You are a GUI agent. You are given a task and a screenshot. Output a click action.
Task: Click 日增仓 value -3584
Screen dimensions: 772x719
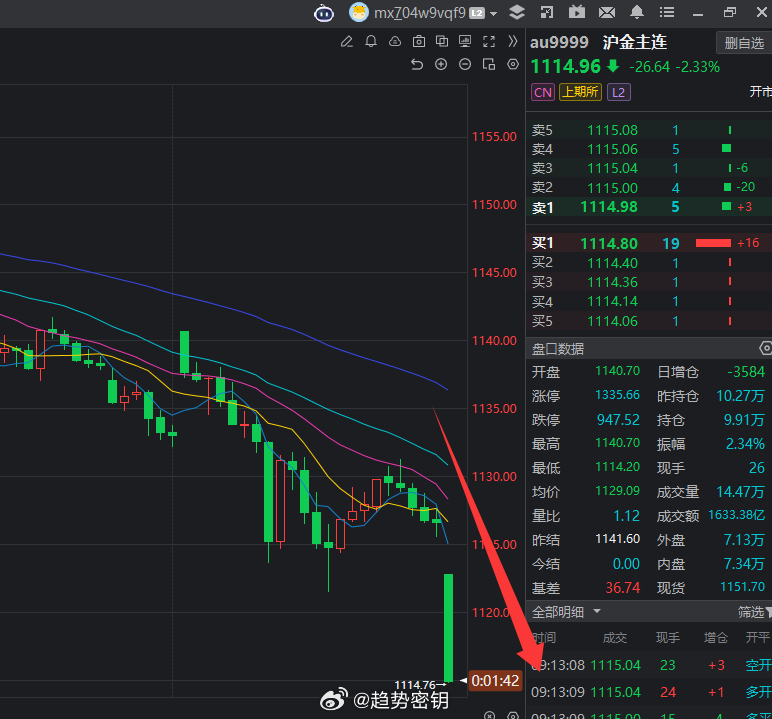[746, 372]
